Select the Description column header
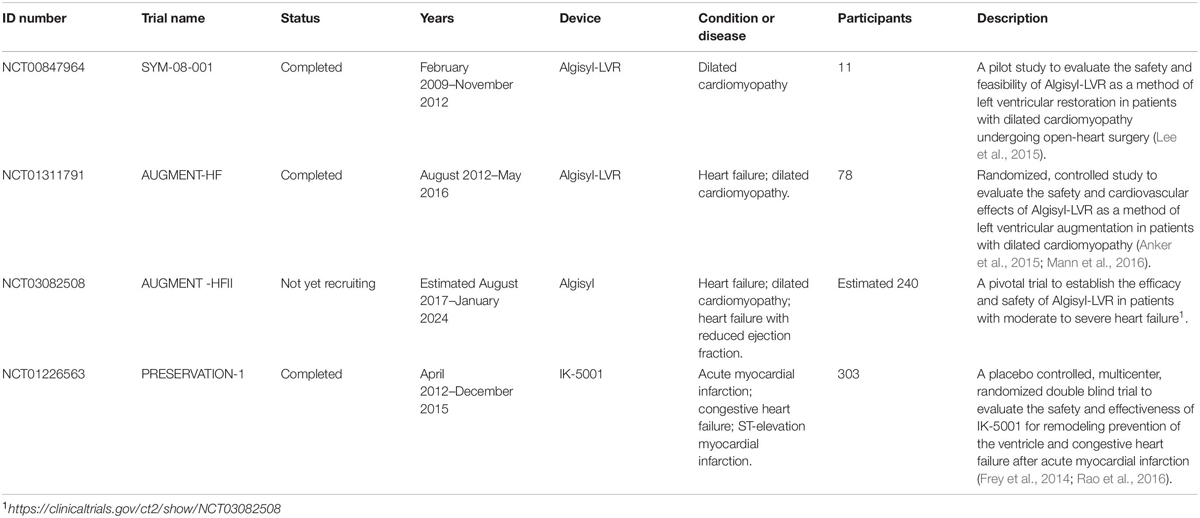This screenshot has height=518, width=1200. pos(1013,18)
